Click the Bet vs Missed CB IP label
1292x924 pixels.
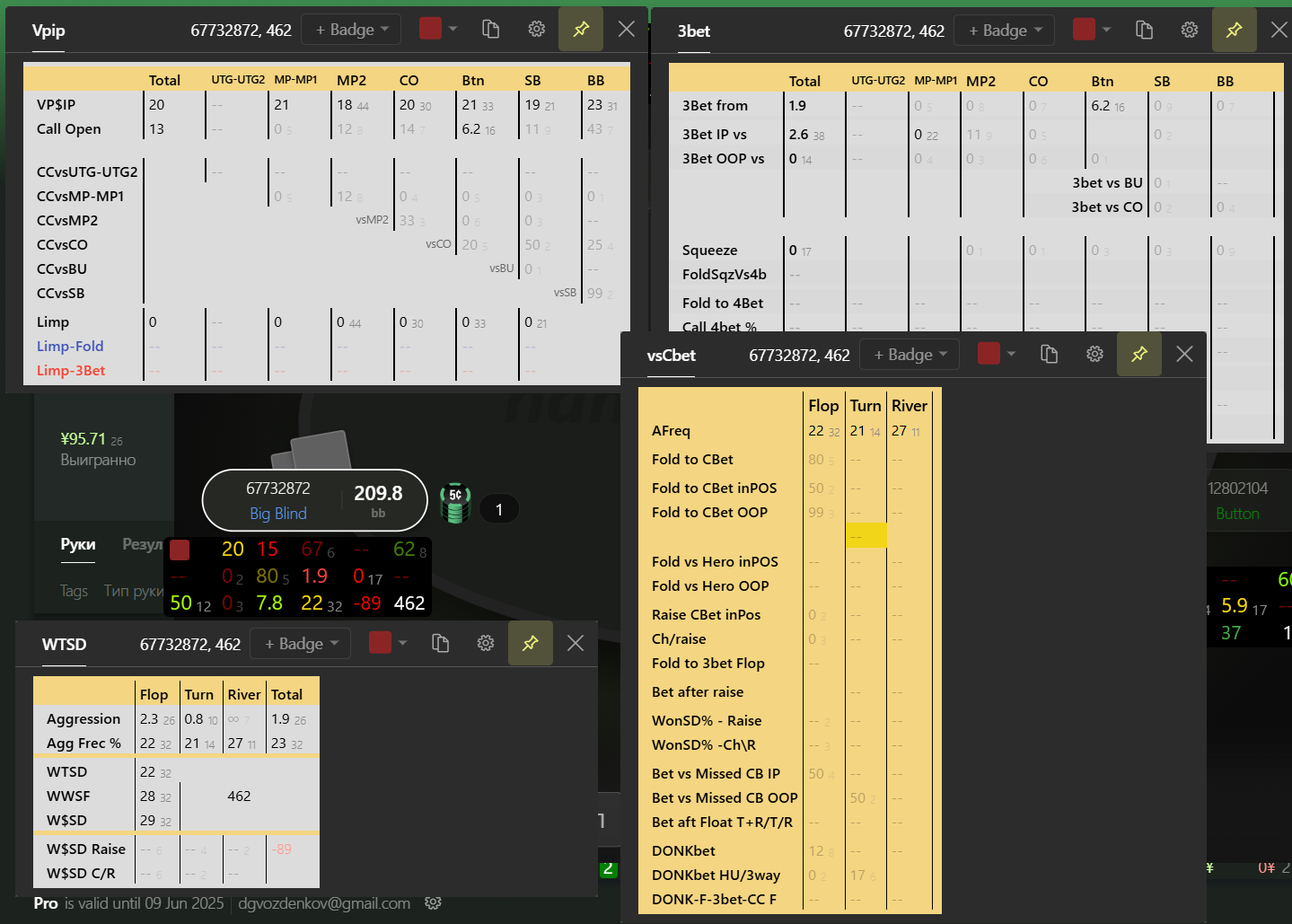(x=716, y=774)
